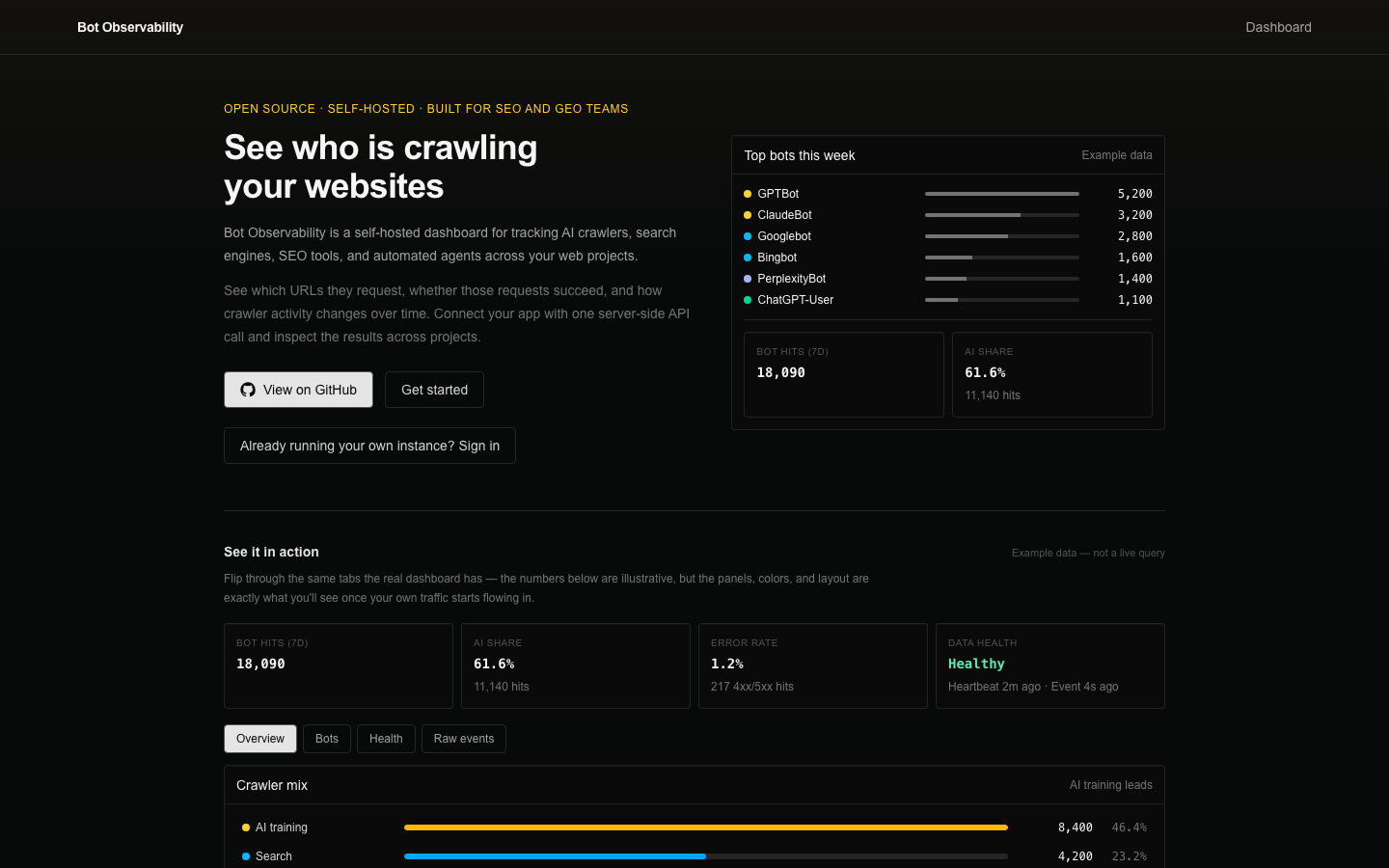
Task: Open the Raw events tab
Action: pos(464,739)
